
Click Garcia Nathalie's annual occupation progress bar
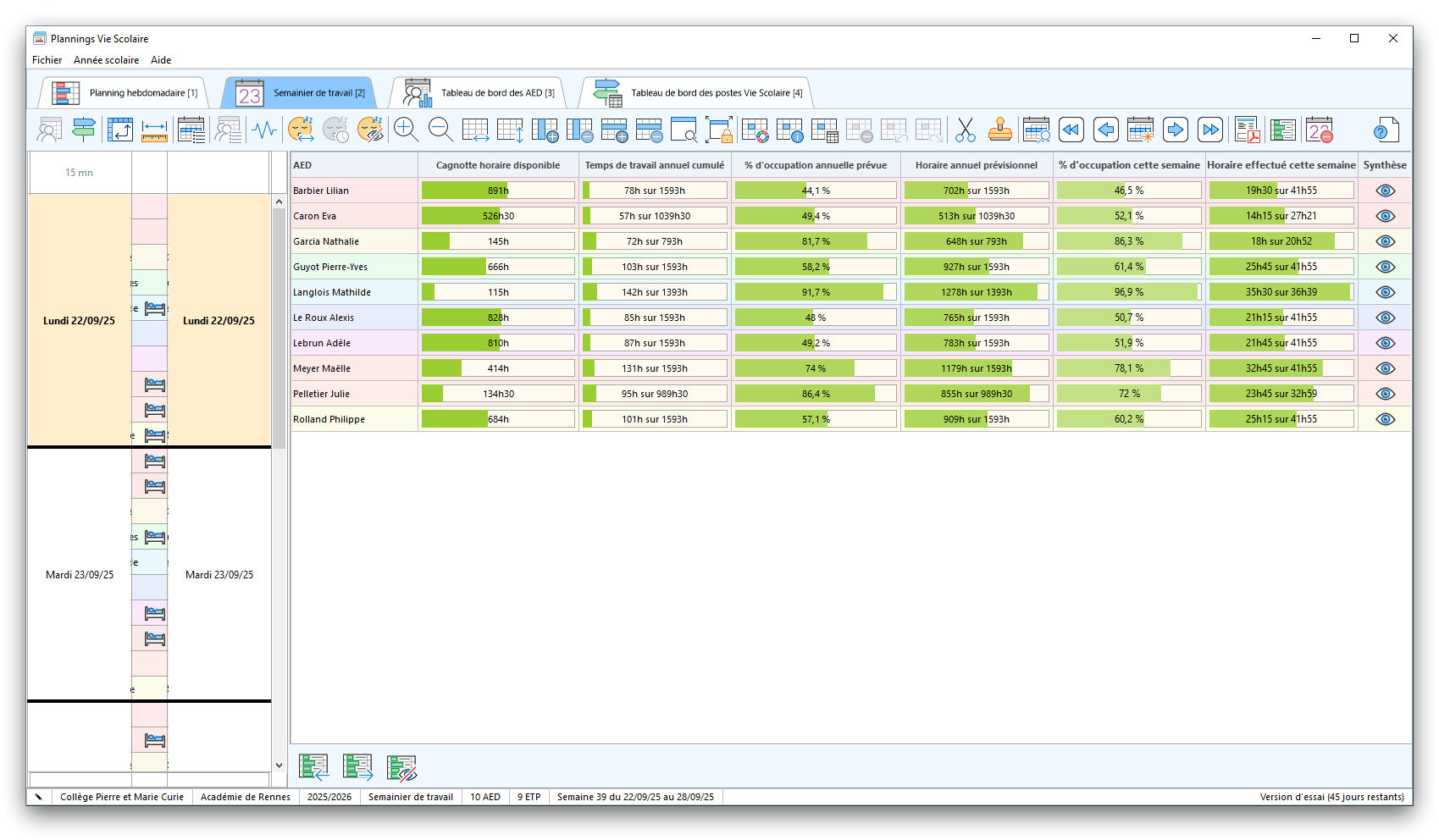pos(815,241)
